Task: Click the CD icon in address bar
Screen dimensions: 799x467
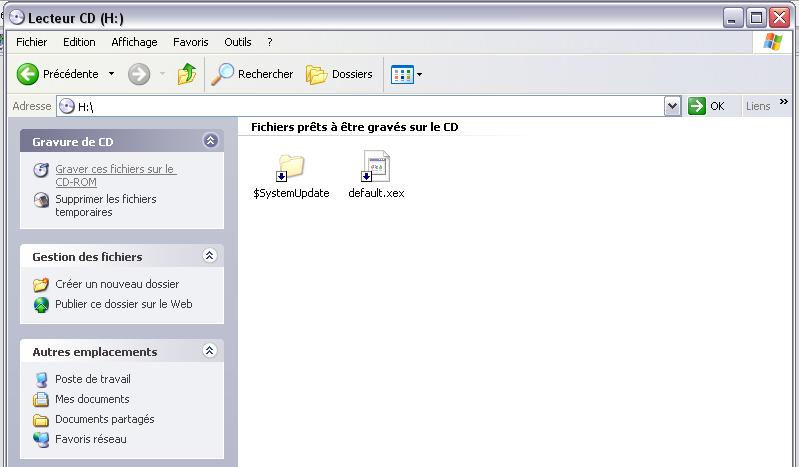Action: pyautogui.click(x=66, y=106)
